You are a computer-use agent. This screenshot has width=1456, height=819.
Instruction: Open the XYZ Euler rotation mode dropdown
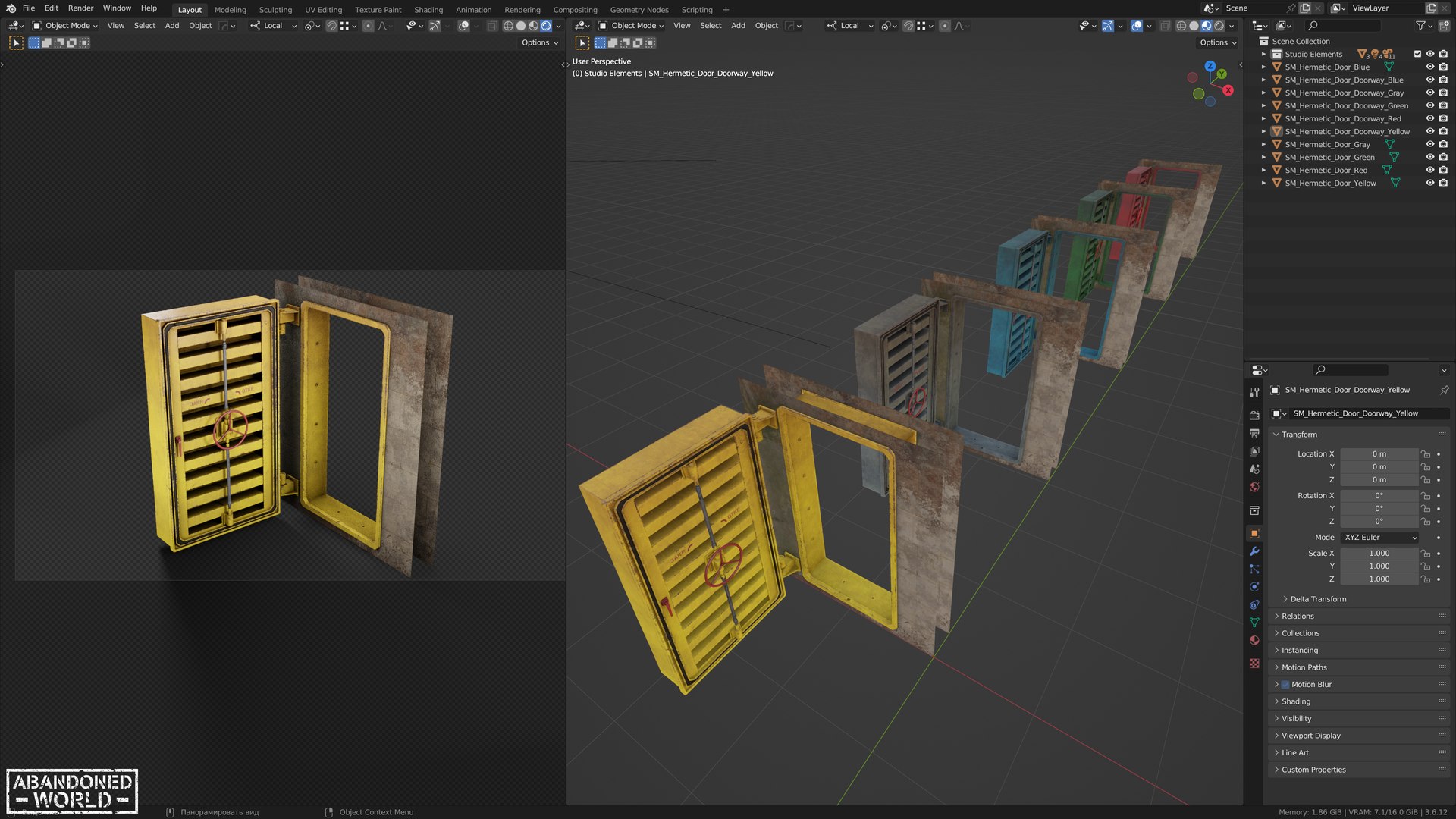pyautogui.click(x=1379, y=538)
